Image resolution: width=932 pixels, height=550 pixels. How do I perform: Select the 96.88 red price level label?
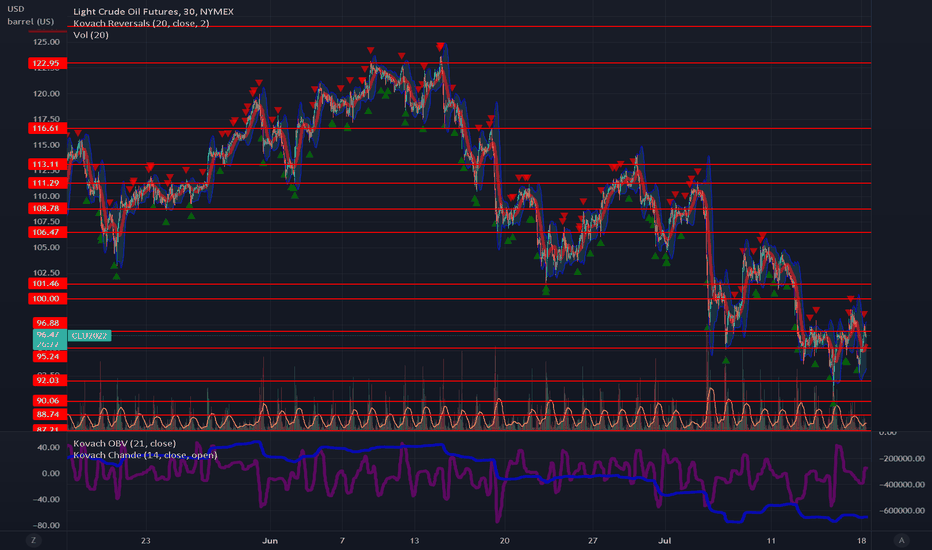click(x=49, y=323)
